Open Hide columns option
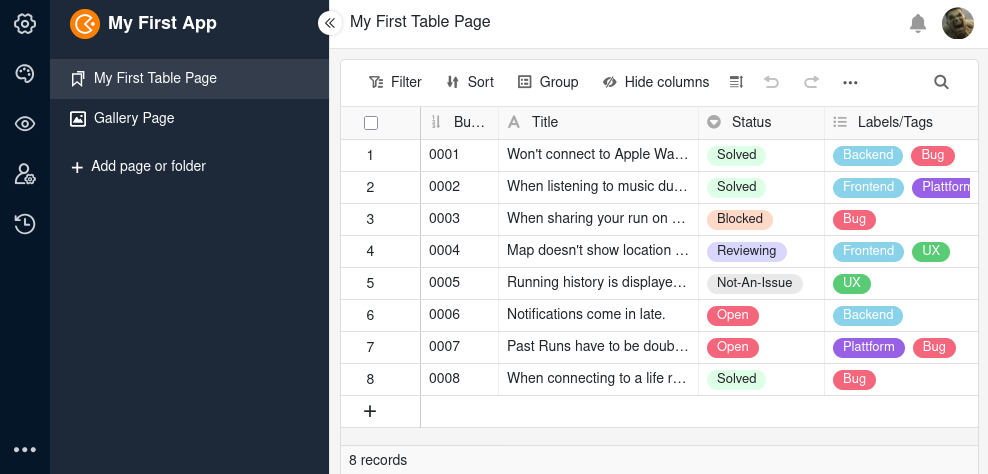This screenshot has height=474, width=988. click(655, 82)
